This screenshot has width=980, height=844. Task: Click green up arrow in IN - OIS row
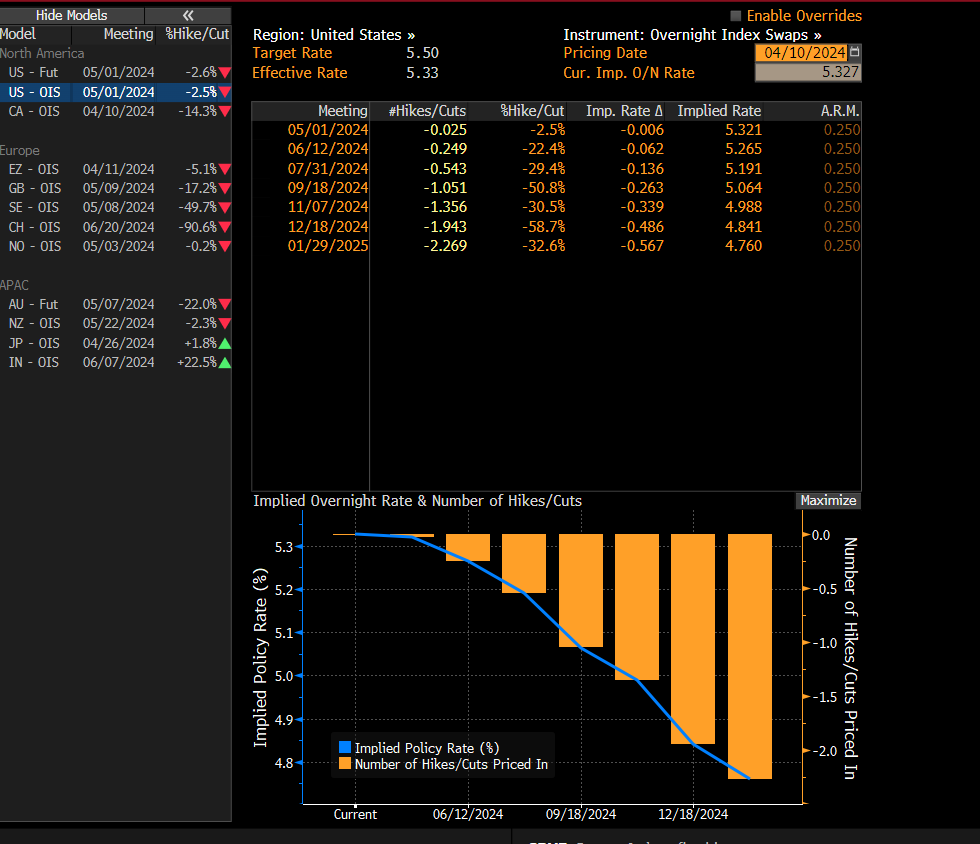coord(225,363)
